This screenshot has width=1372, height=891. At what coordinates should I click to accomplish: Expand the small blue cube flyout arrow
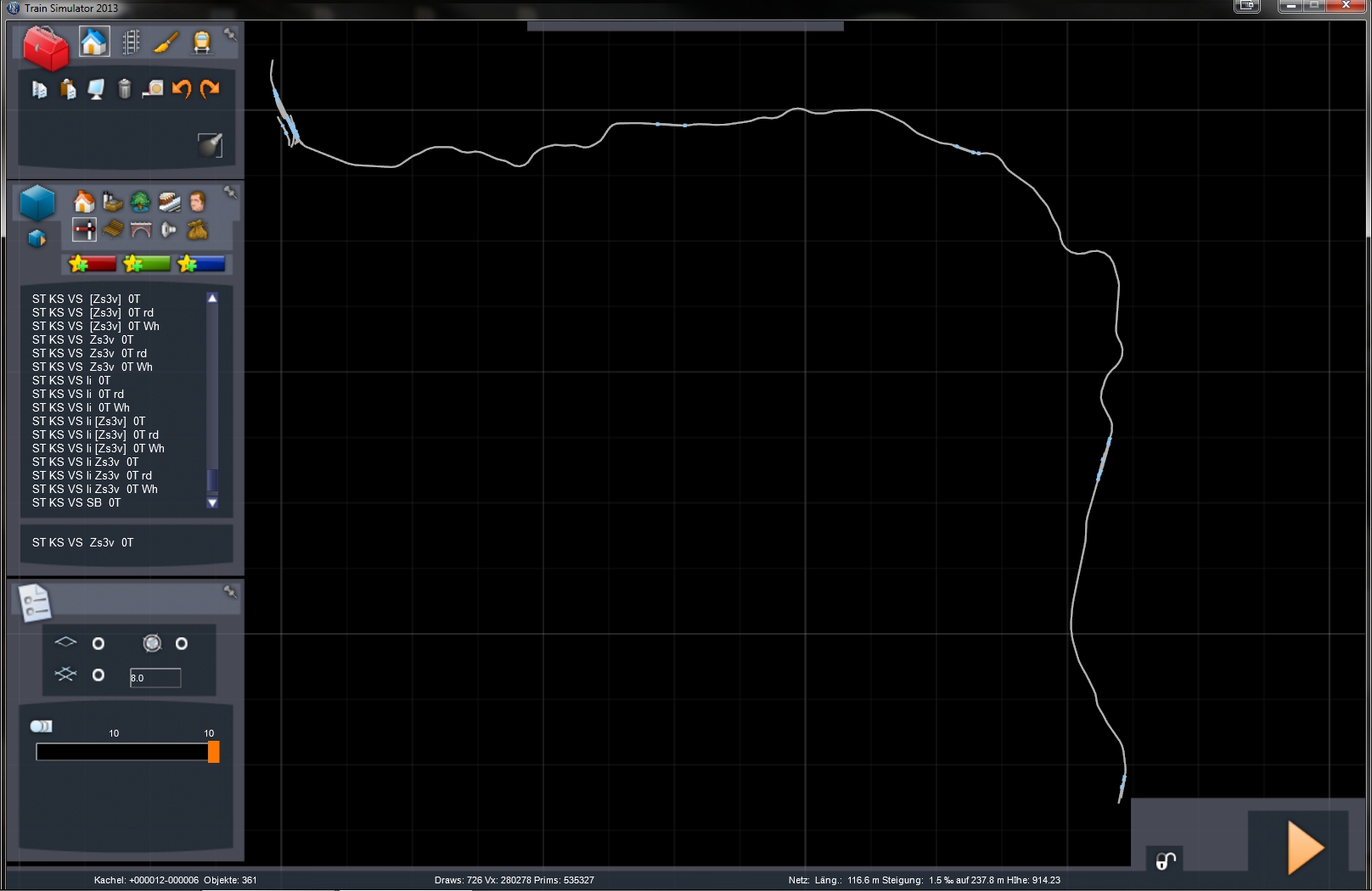tap(37, 238)
